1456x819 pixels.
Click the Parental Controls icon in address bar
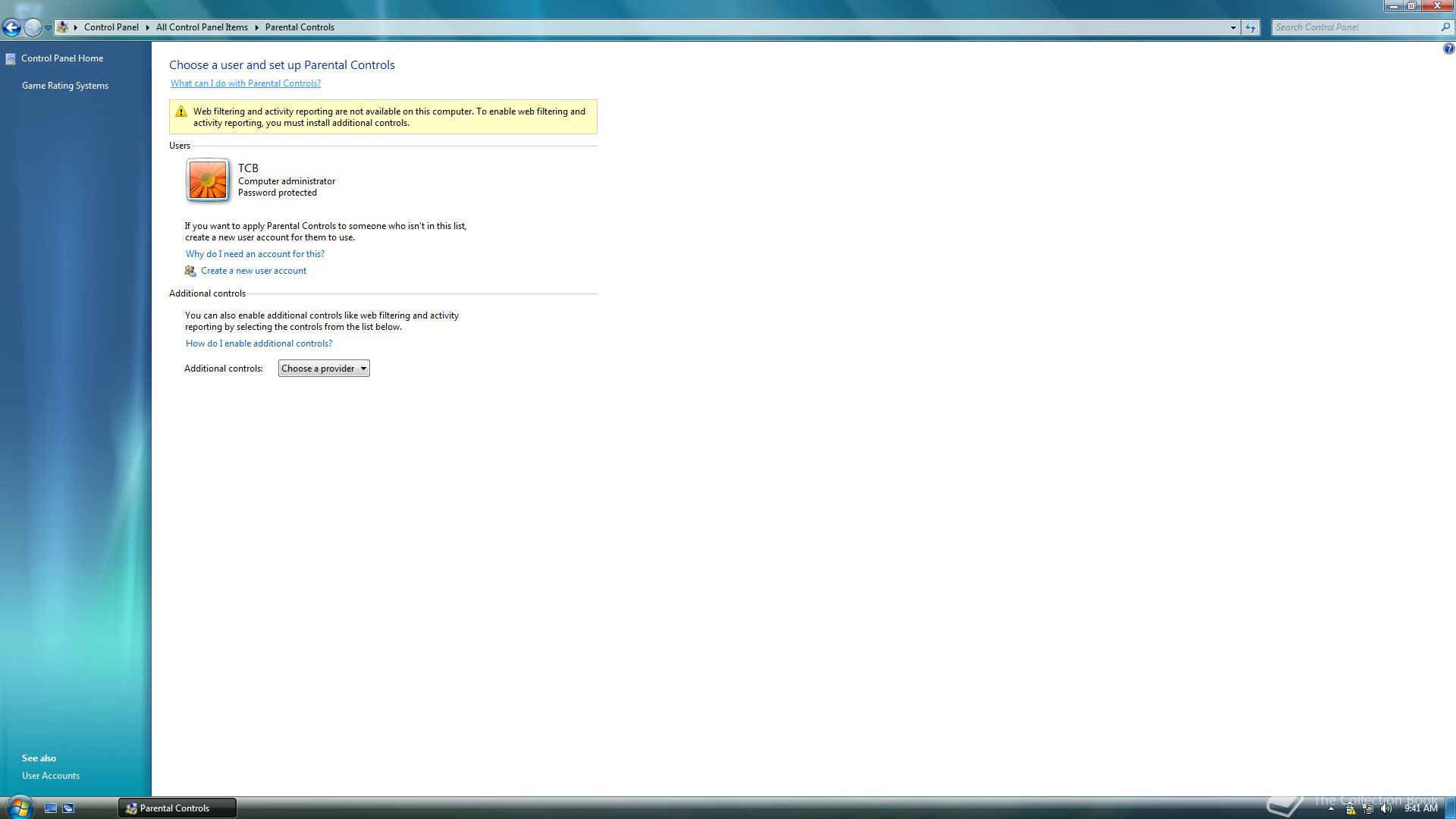(63, 27)
